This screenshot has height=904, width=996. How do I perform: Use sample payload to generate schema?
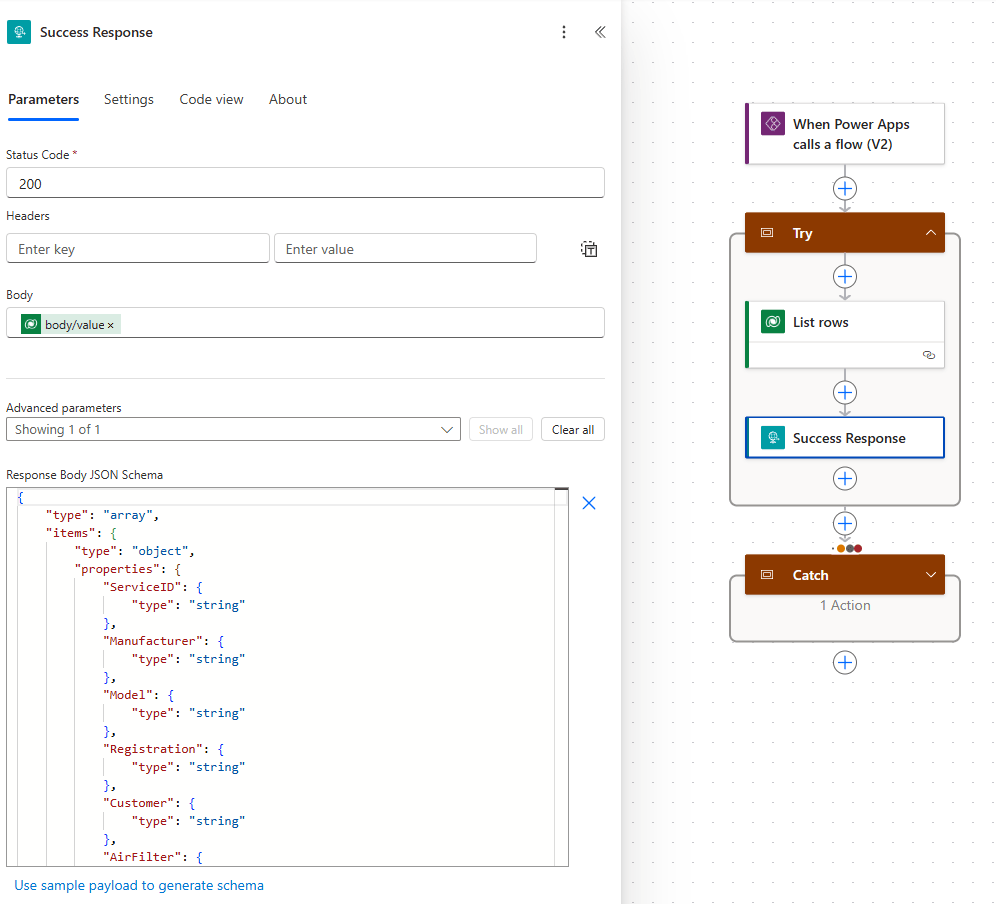(139, 885)
